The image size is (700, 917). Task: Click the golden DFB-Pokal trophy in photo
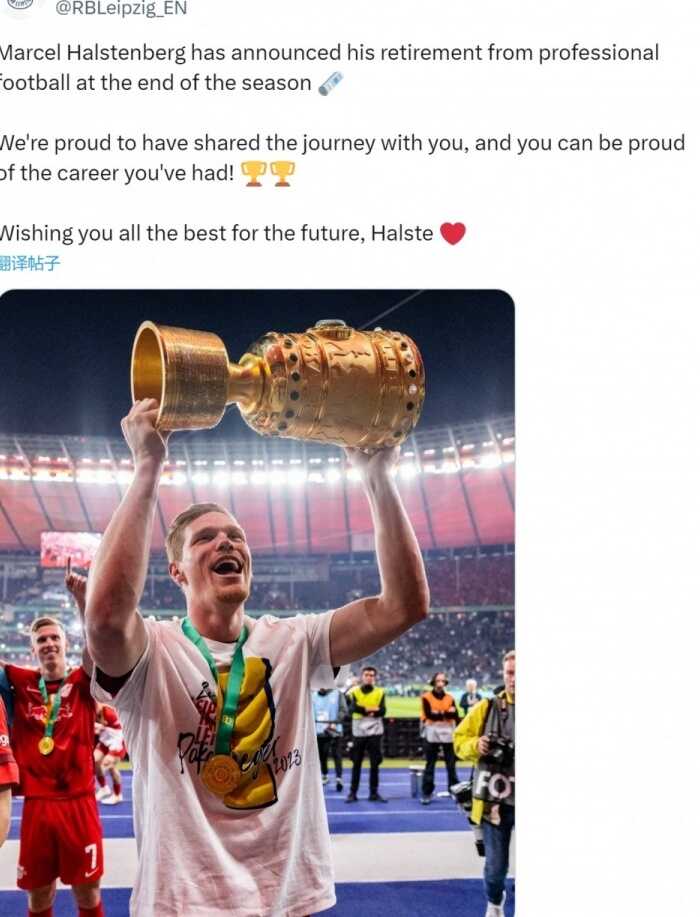[x=278, y=382]
